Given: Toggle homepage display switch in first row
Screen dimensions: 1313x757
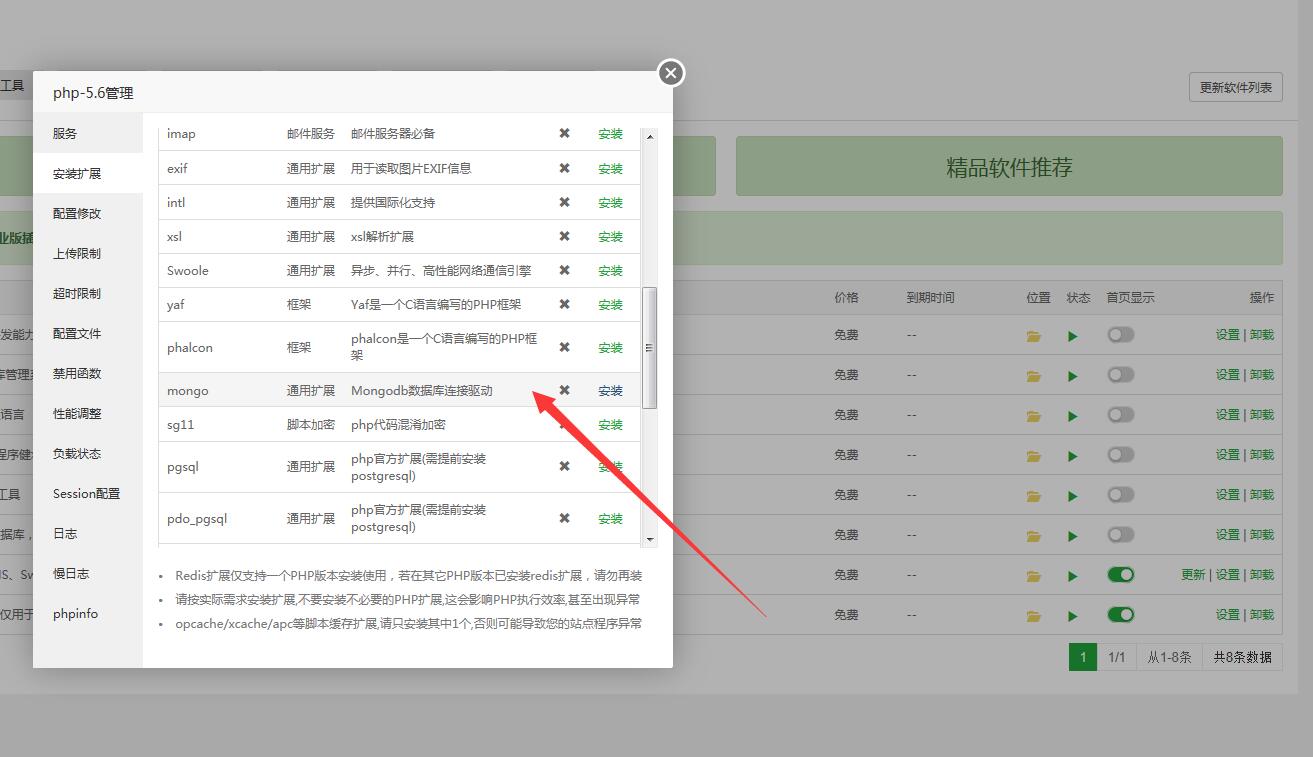Looking at the screenshot, I should pos(1120,335).
